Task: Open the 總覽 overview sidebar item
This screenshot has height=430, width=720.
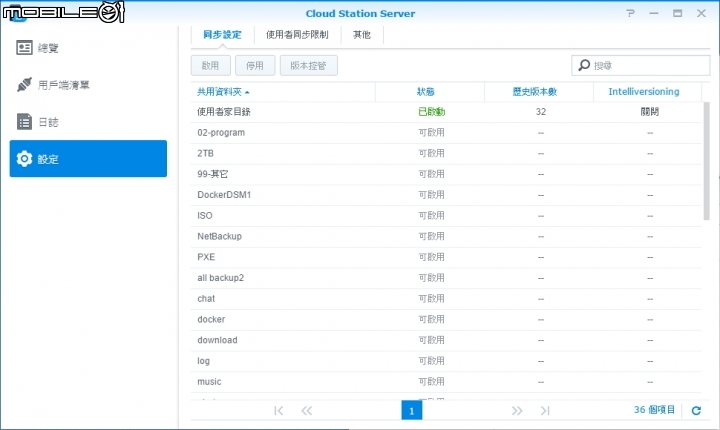Action: (88, 48)
